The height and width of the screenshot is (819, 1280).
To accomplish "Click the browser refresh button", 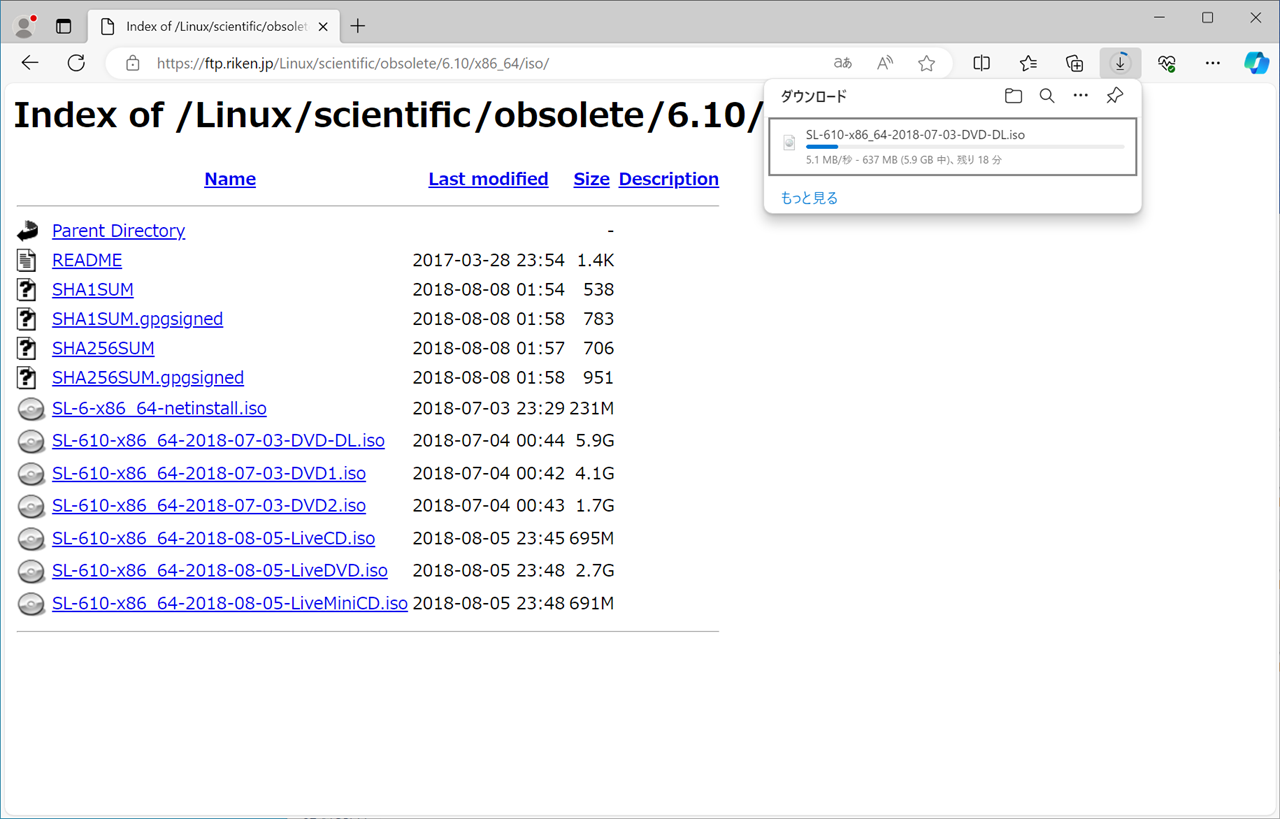I will coord(76,63).
